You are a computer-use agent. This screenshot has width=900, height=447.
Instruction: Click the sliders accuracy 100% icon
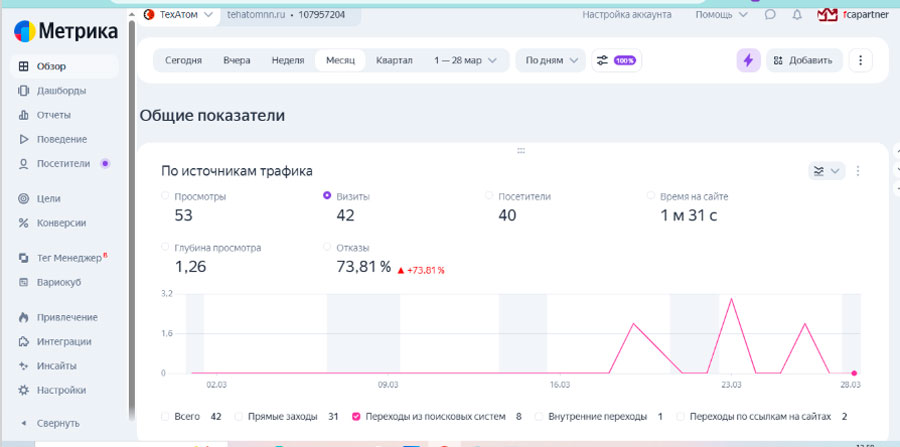coord(617,60)
